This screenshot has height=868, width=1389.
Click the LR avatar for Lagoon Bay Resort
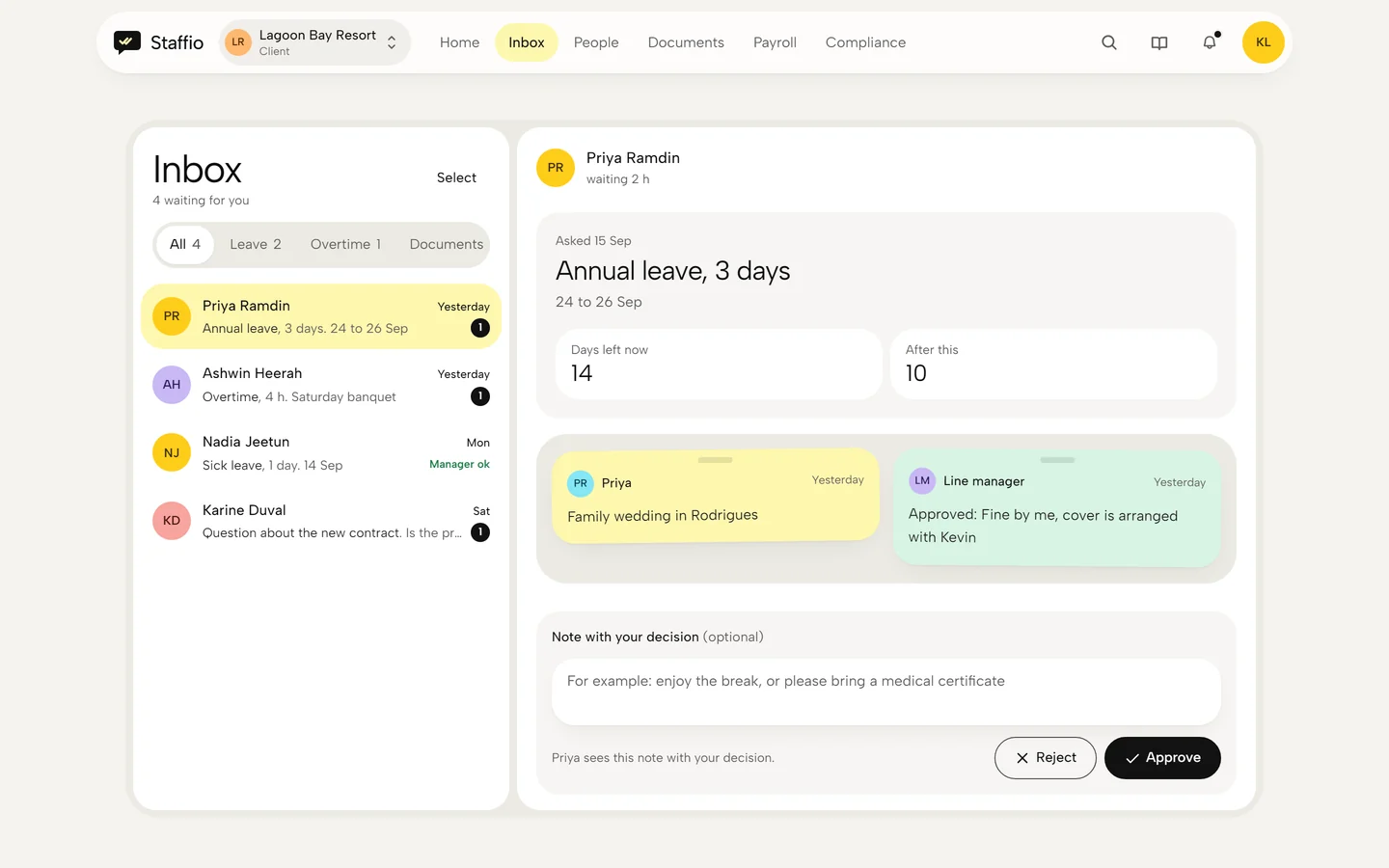click(238, 42)
